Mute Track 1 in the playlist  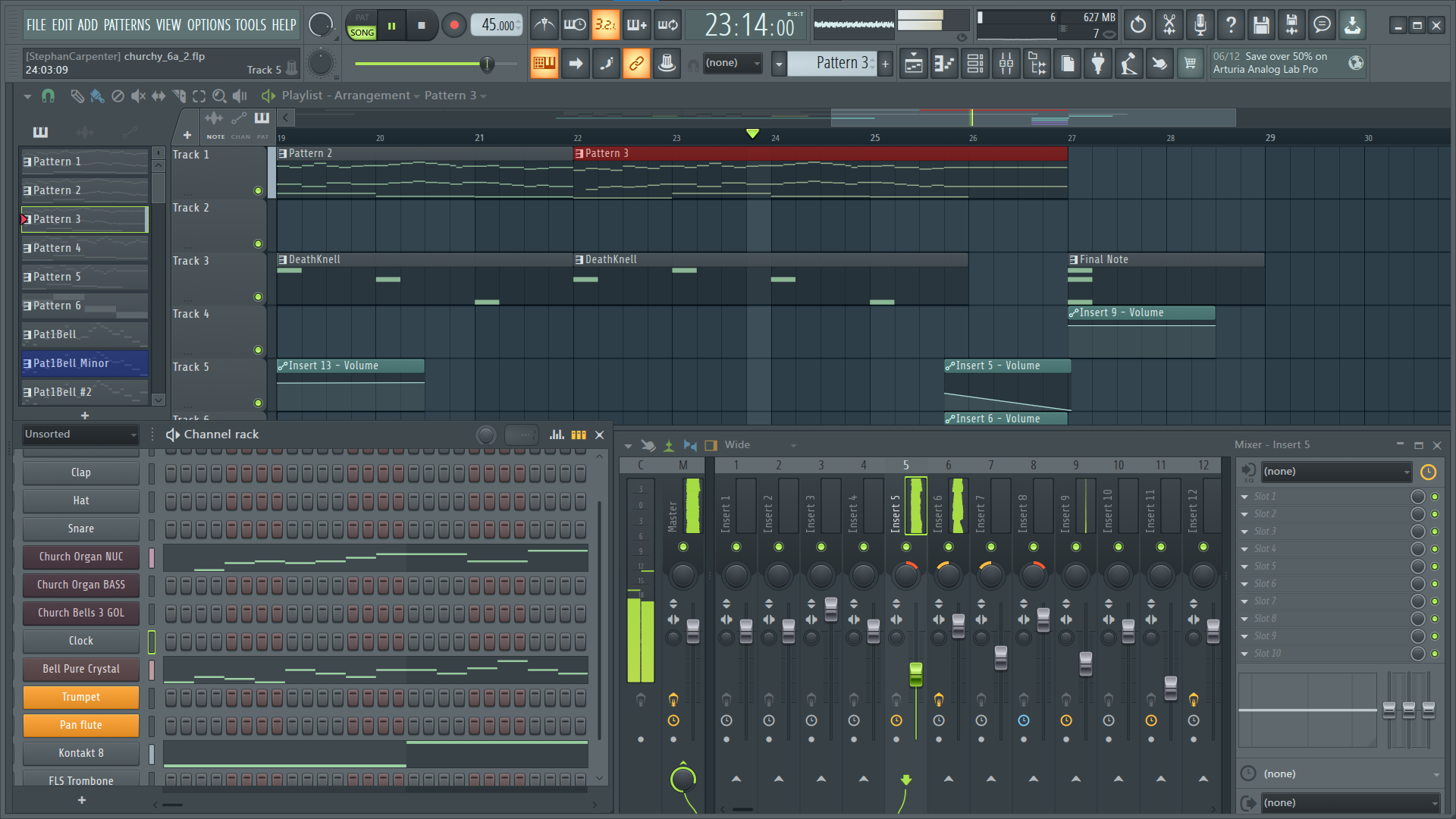click(258, 190)
